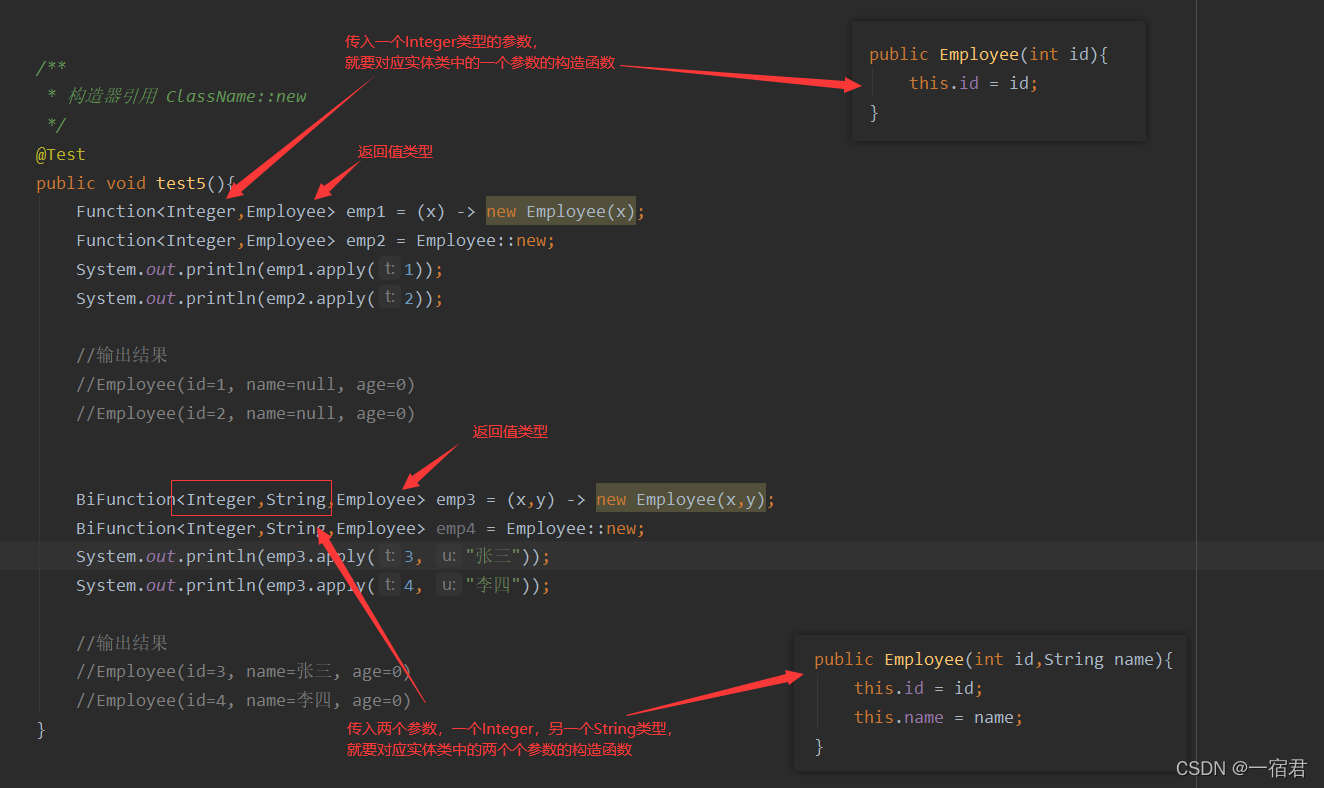Click the closing brace of the test5 method

pyautogui.click(x=41, y=729)
